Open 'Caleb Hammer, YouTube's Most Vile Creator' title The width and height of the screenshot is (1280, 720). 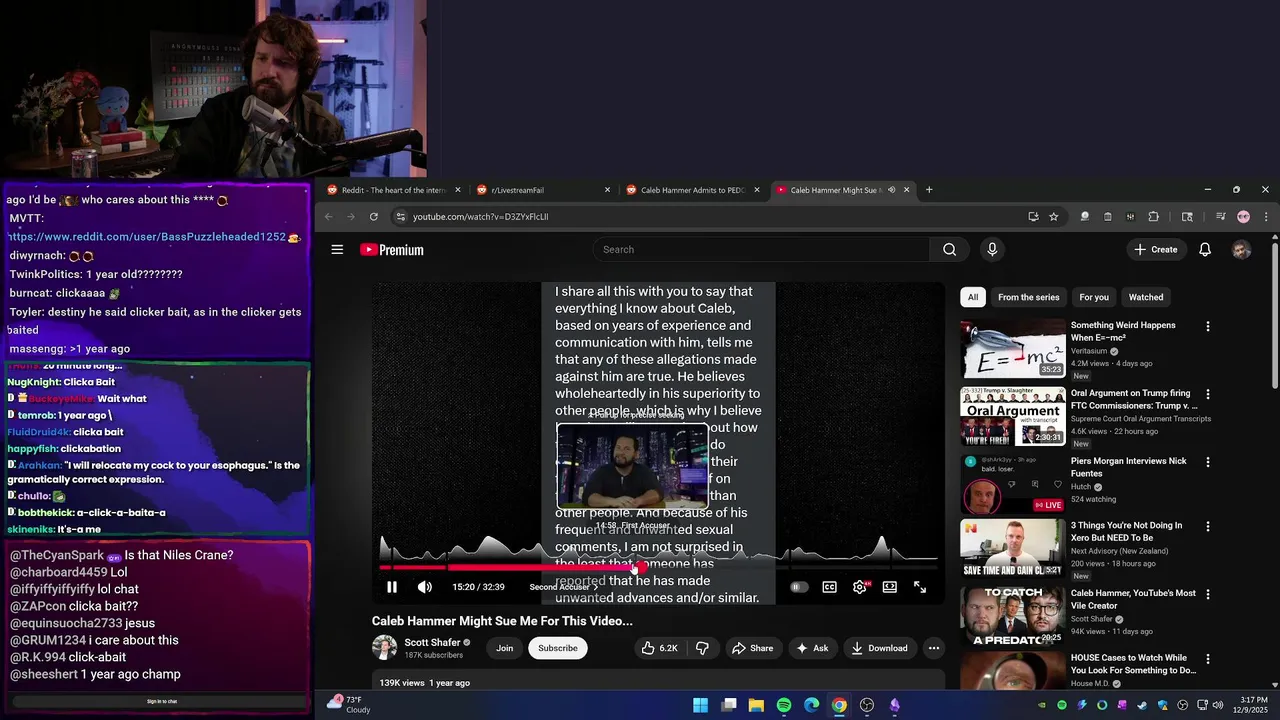[x=1133, y=599]
